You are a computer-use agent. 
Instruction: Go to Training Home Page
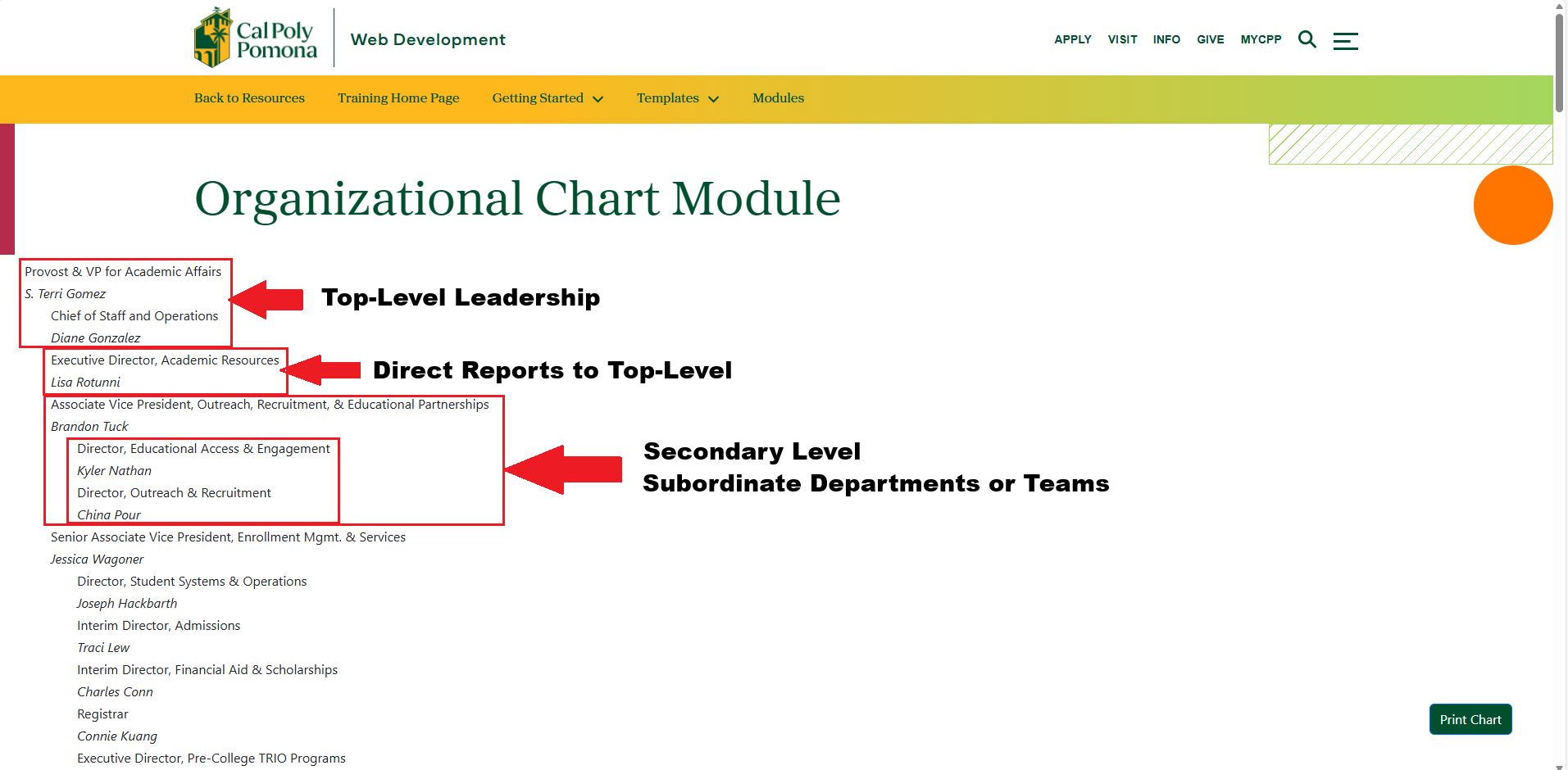398,98
